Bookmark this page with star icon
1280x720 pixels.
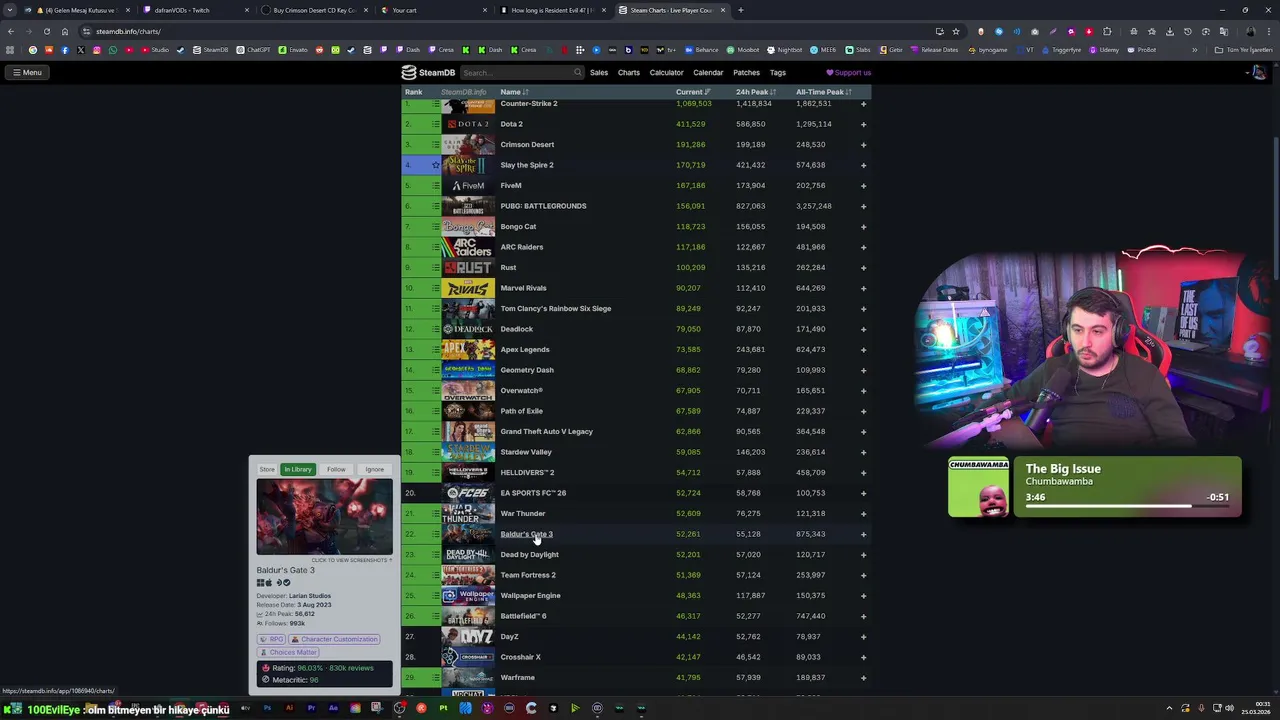tap(955, 31)
